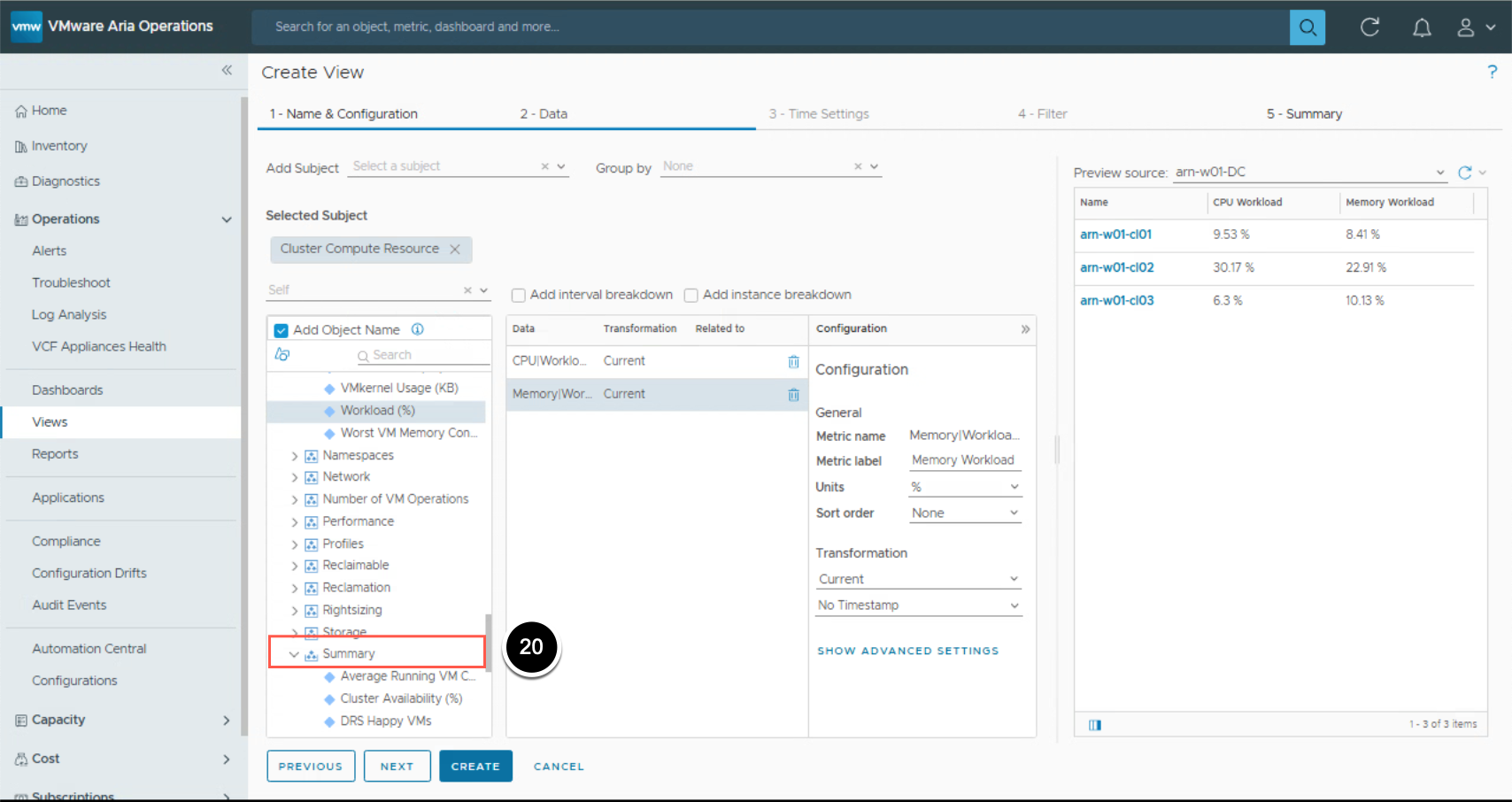Delete the Memory Workload data row
Image resolution: width=1512 pixels, height=802 pixels.
793,395
